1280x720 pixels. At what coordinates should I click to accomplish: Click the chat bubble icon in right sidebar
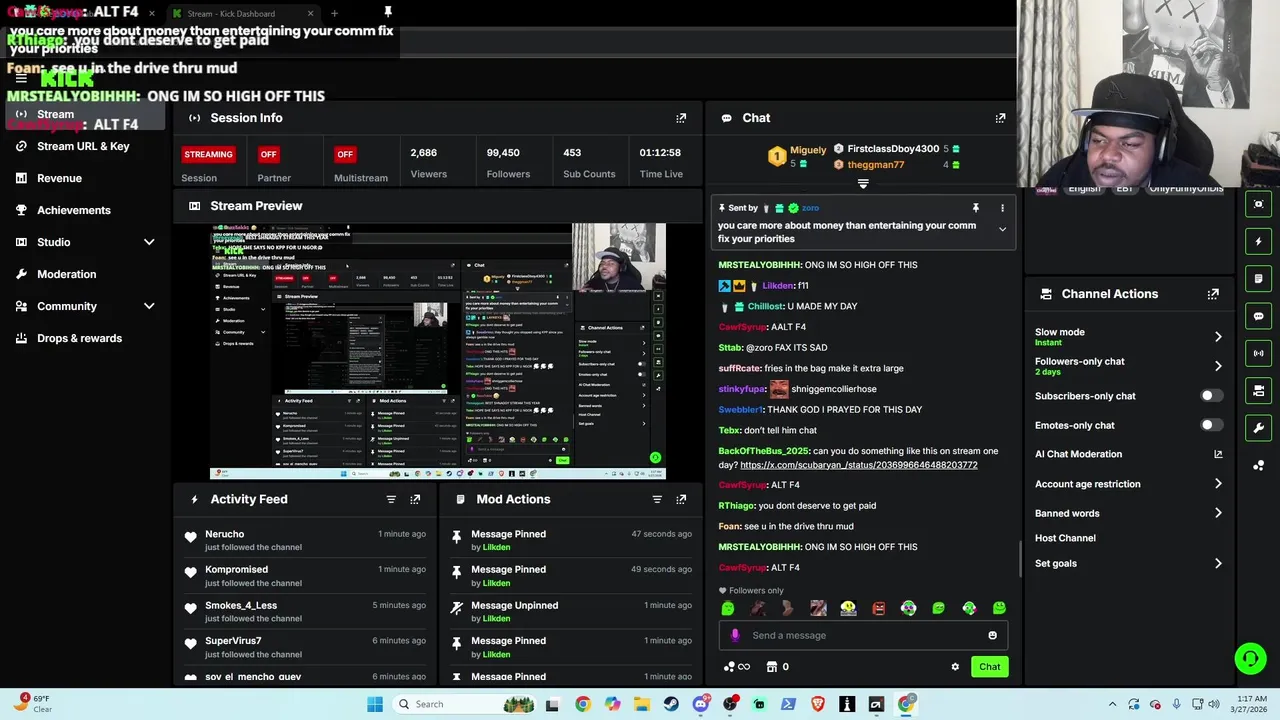tap(1258, 316)
